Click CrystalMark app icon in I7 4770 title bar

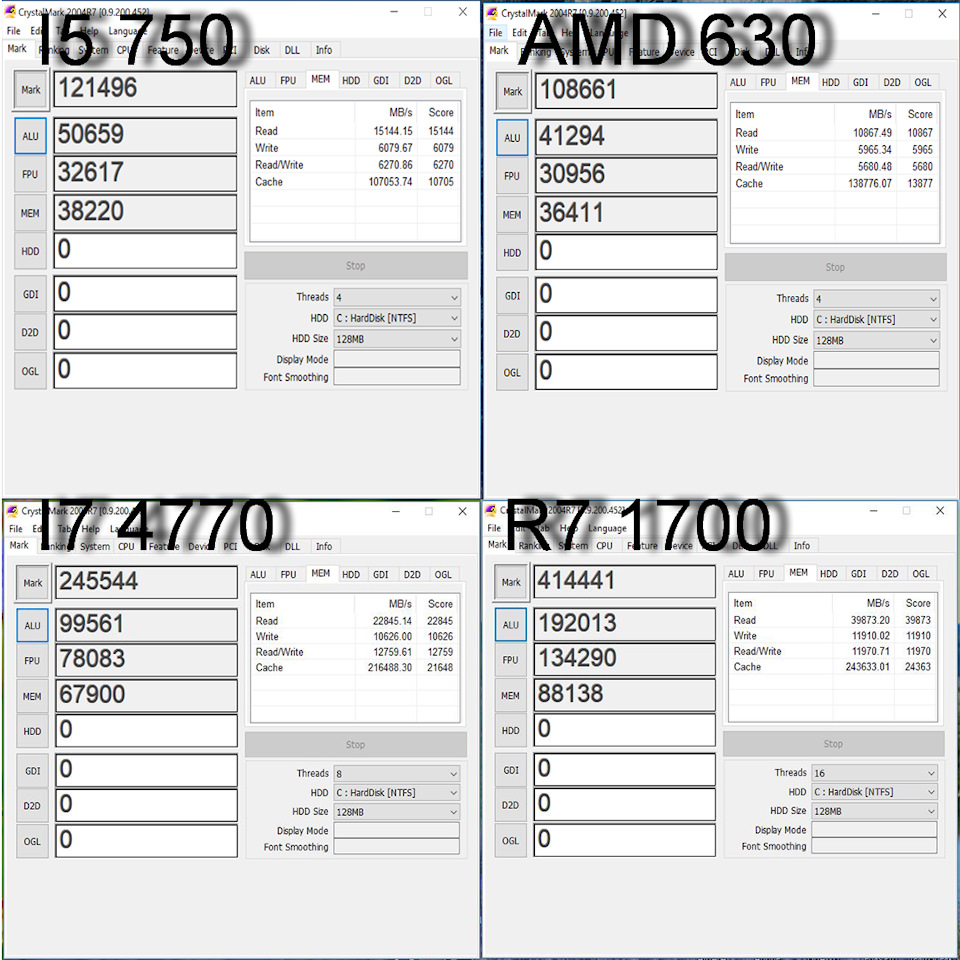[12, 511]
